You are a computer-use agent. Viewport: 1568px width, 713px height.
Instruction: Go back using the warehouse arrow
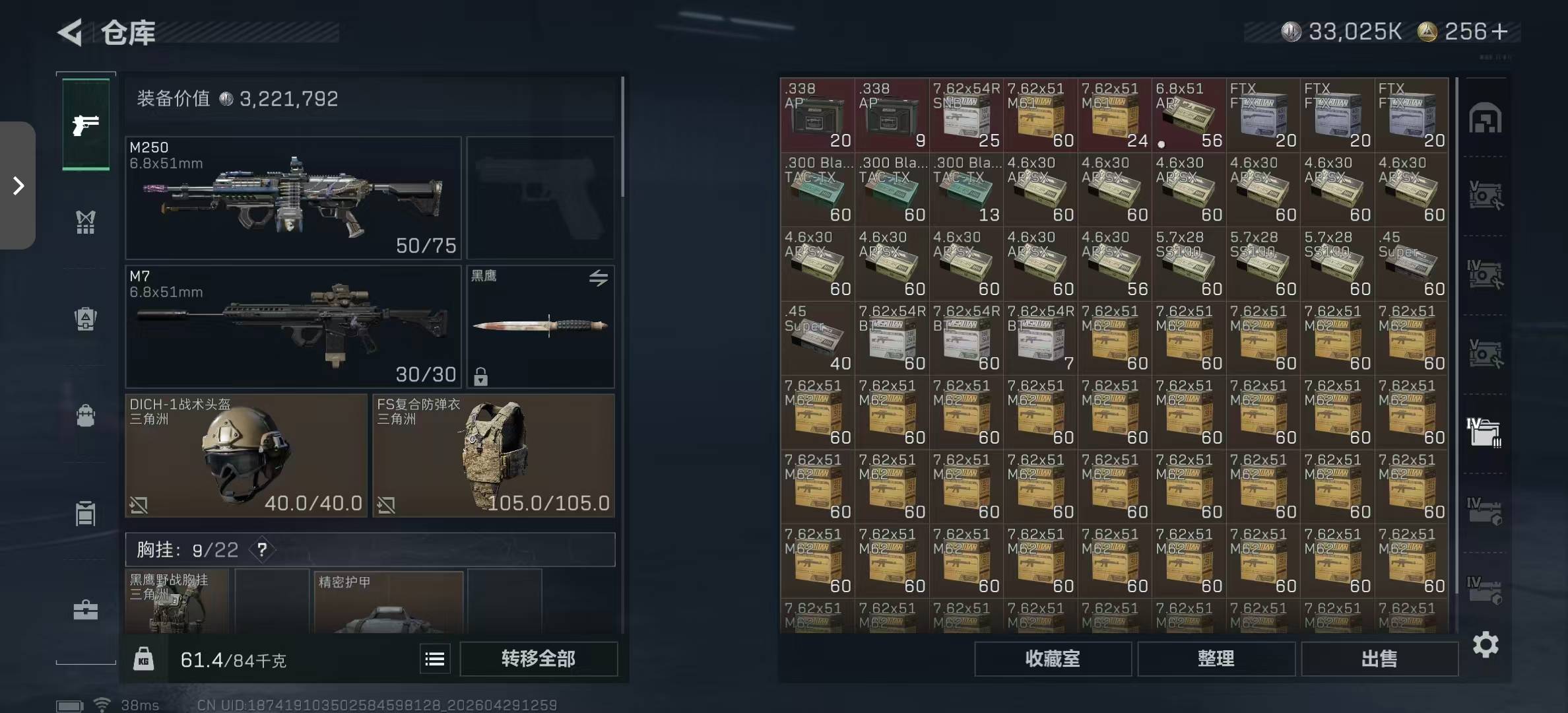click(x=70, y=32)
